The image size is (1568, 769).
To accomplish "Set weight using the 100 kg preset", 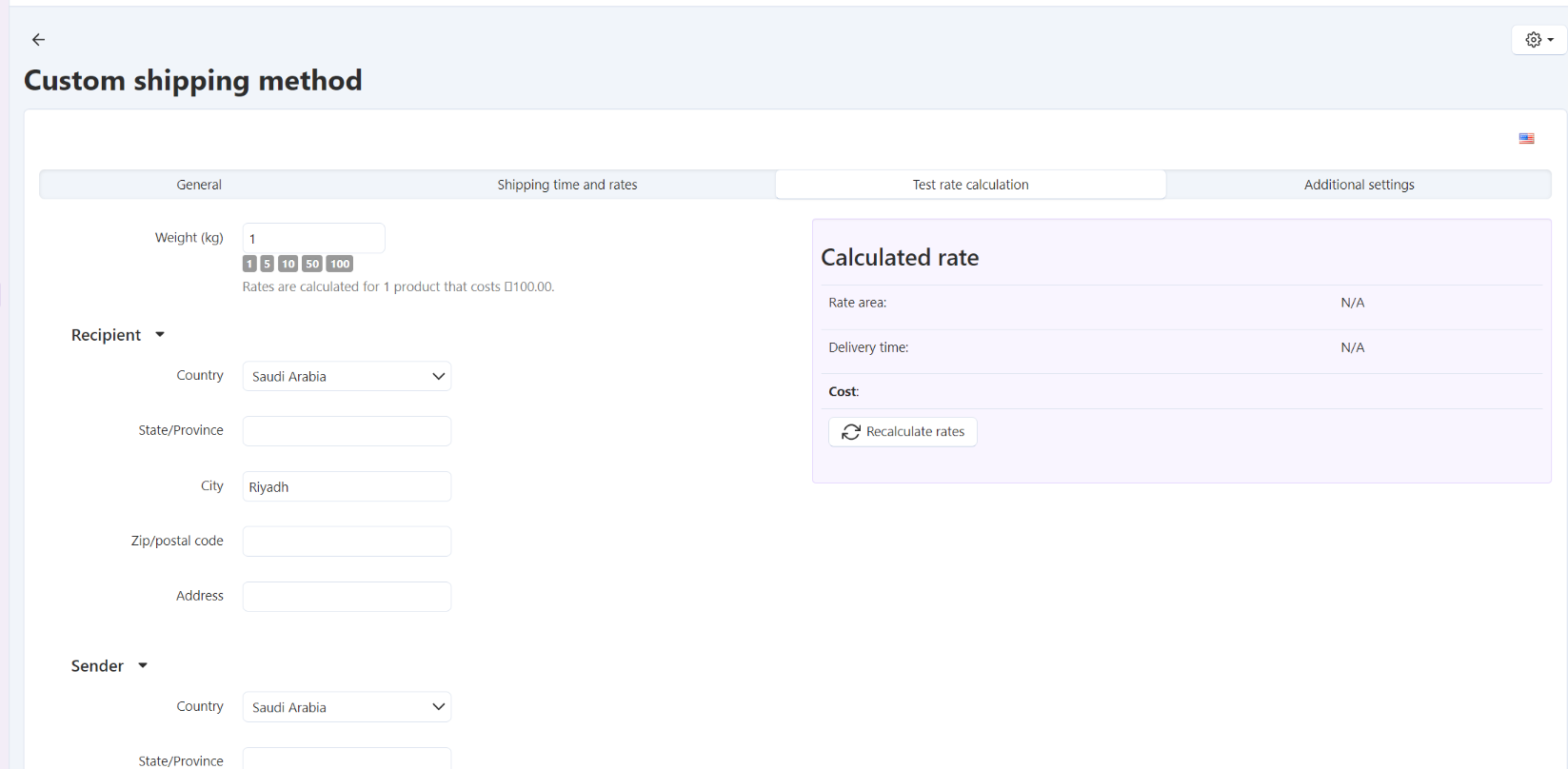I will pos(340,264).
